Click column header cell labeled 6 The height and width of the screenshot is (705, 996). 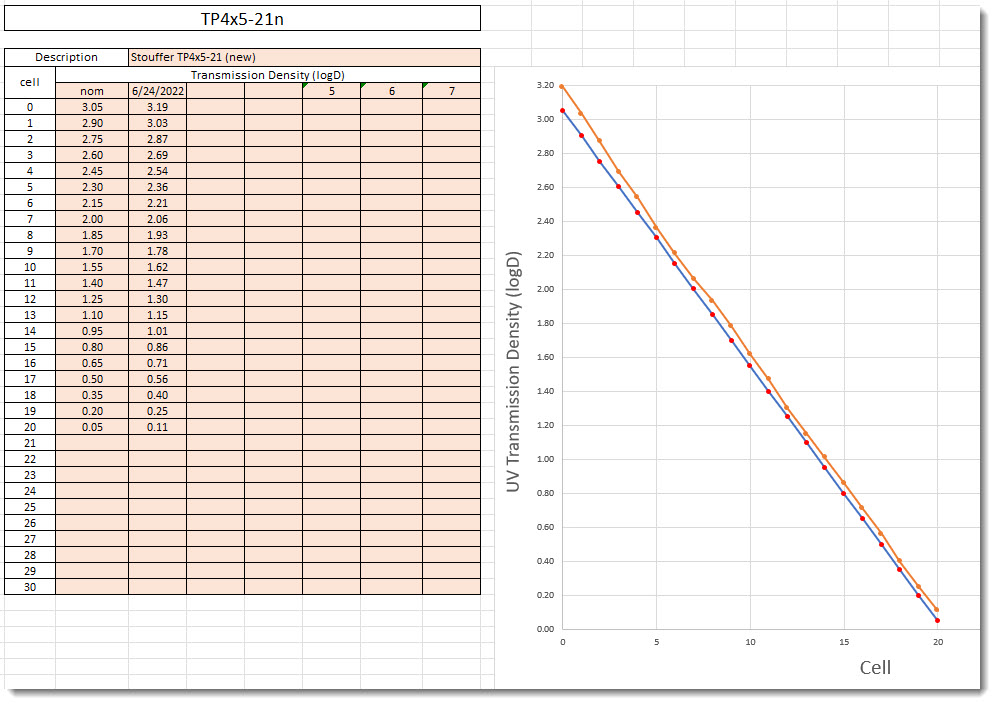pos(391,91)
